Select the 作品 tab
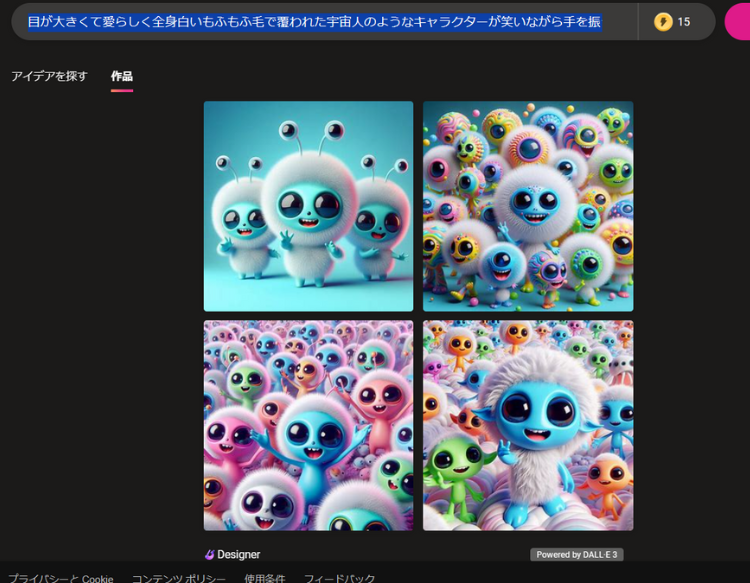This screenshot has height=583, width=750. point(122,76)
